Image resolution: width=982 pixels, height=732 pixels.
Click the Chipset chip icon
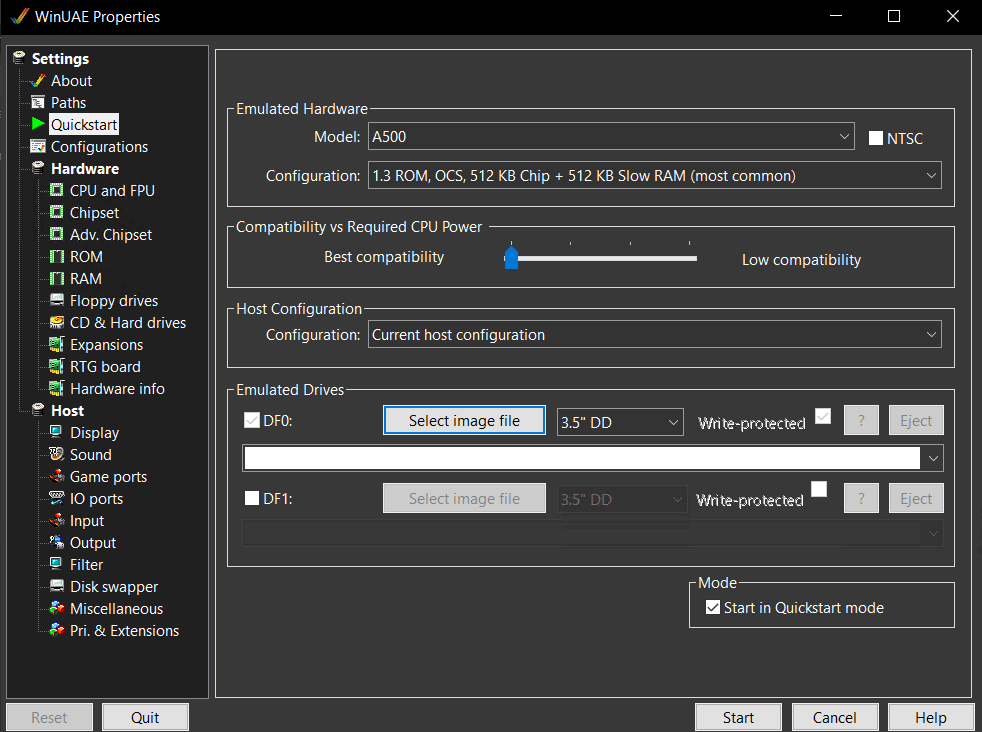click(x=56, y=212)
